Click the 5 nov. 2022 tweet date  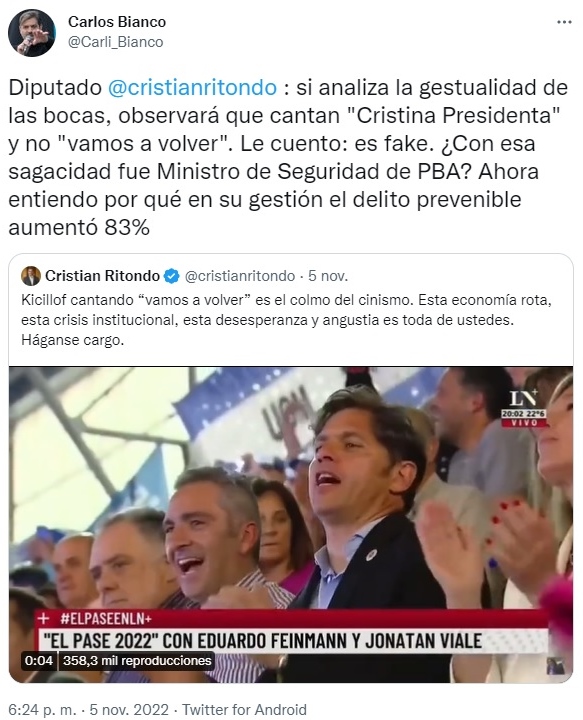(129, 709)
